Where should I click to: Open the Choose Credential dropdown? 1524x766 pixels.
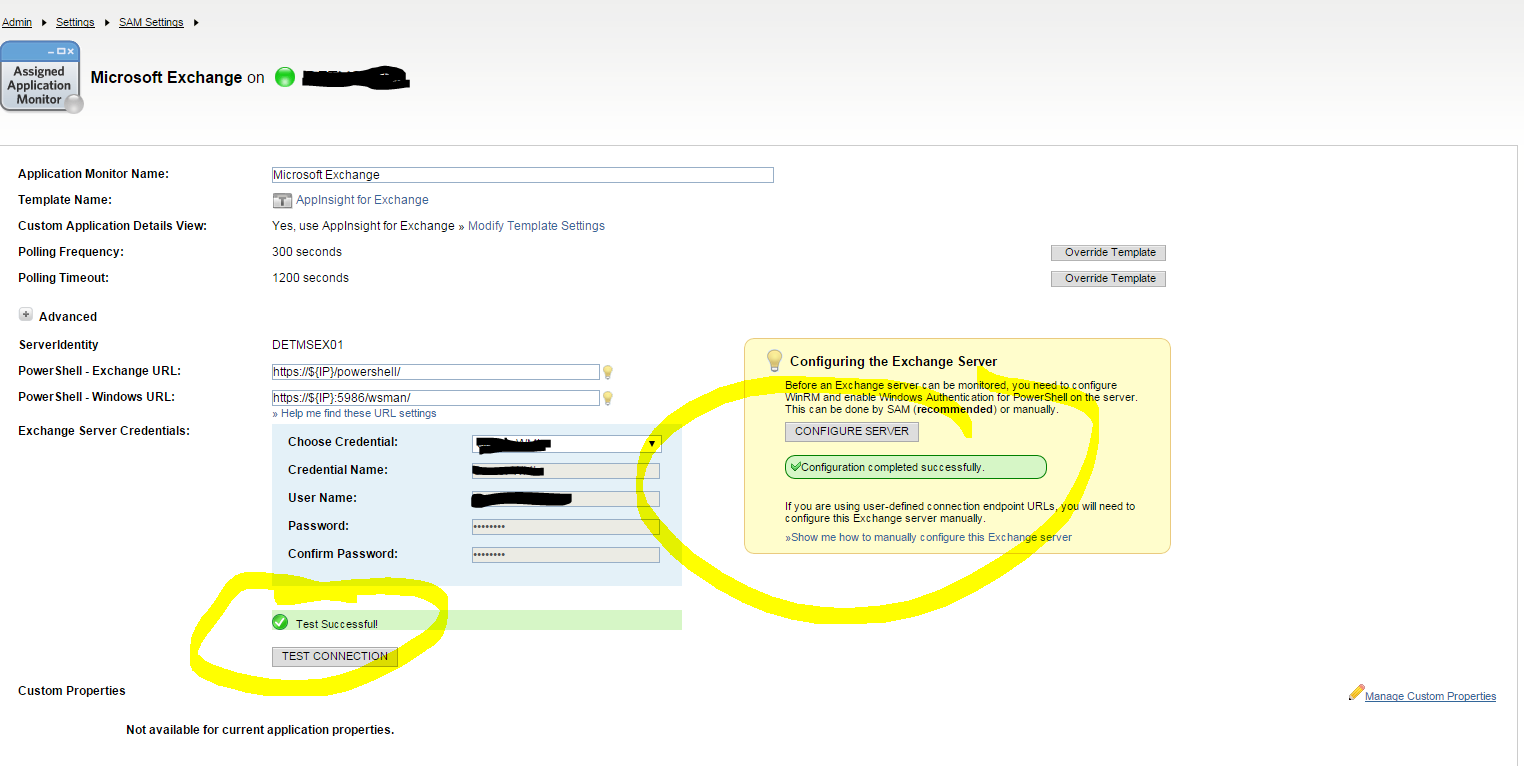[x=652, y=443]
